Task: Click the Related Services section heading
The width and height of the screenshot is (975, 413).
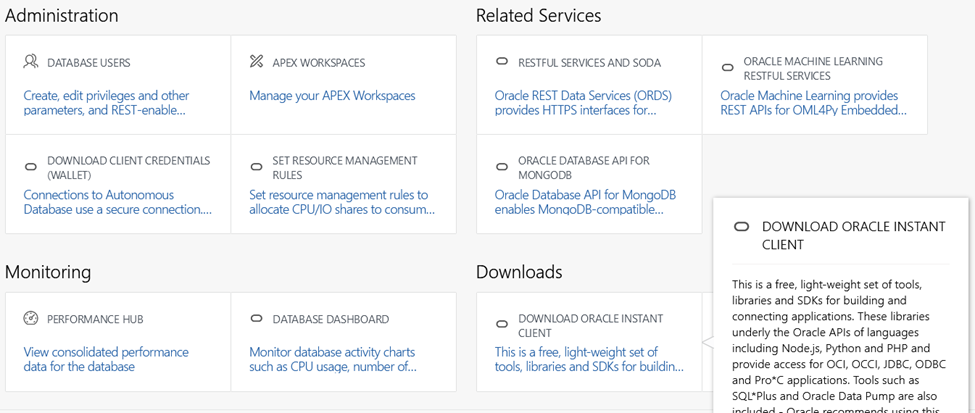Action: (x=538, y=16)
